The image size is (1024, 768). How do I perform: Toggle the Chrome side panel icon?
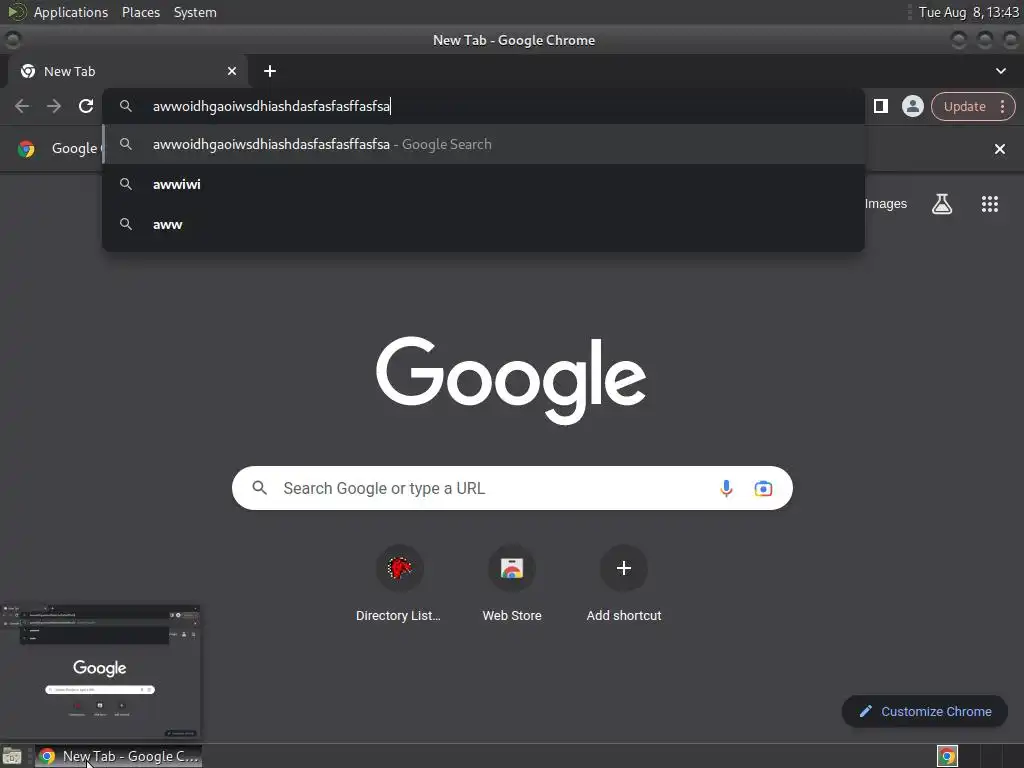pyautogui.click(x=881, y=106)
